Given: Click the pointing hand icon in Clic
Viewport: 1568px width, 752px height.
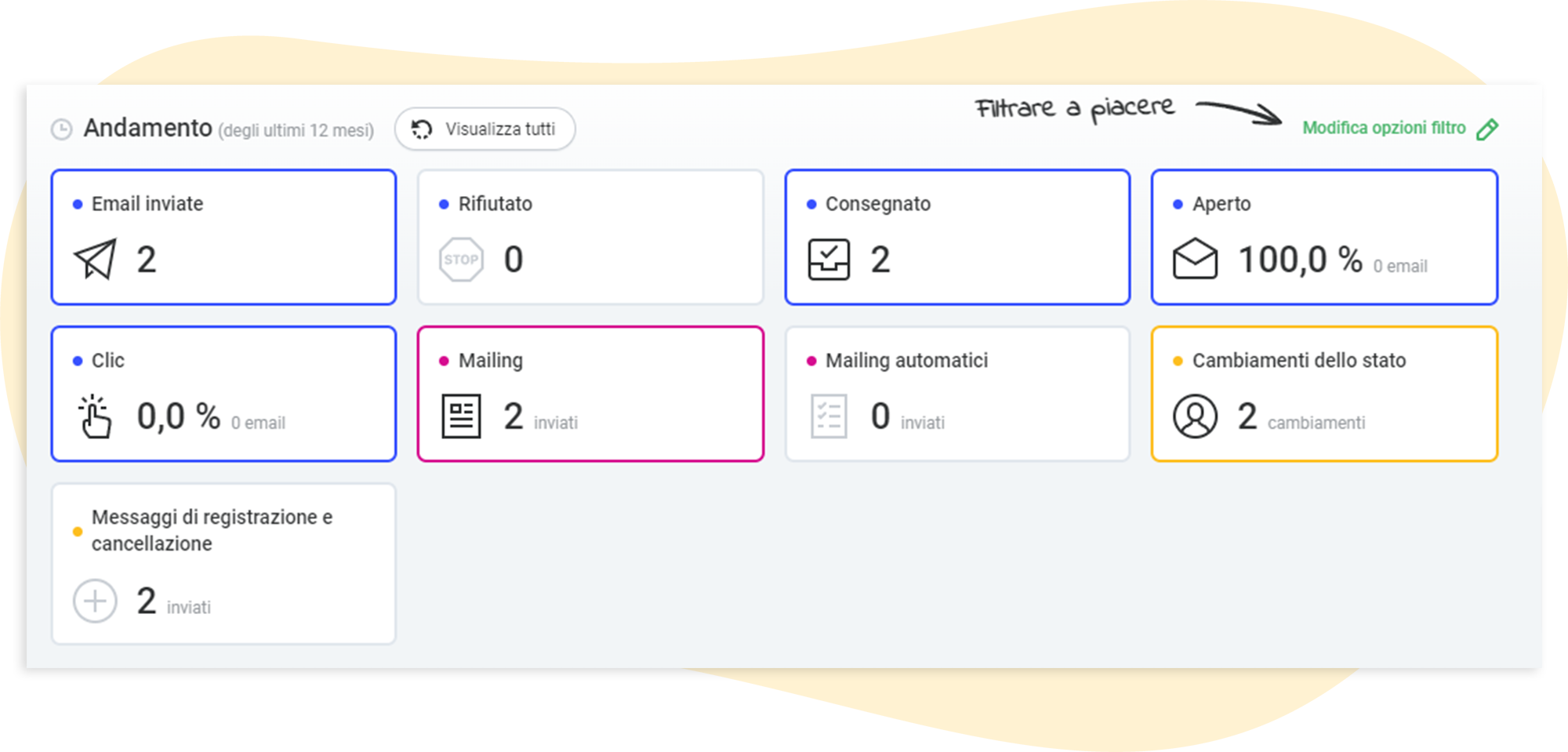Looking at the screenshot, I should coord(96,416).
